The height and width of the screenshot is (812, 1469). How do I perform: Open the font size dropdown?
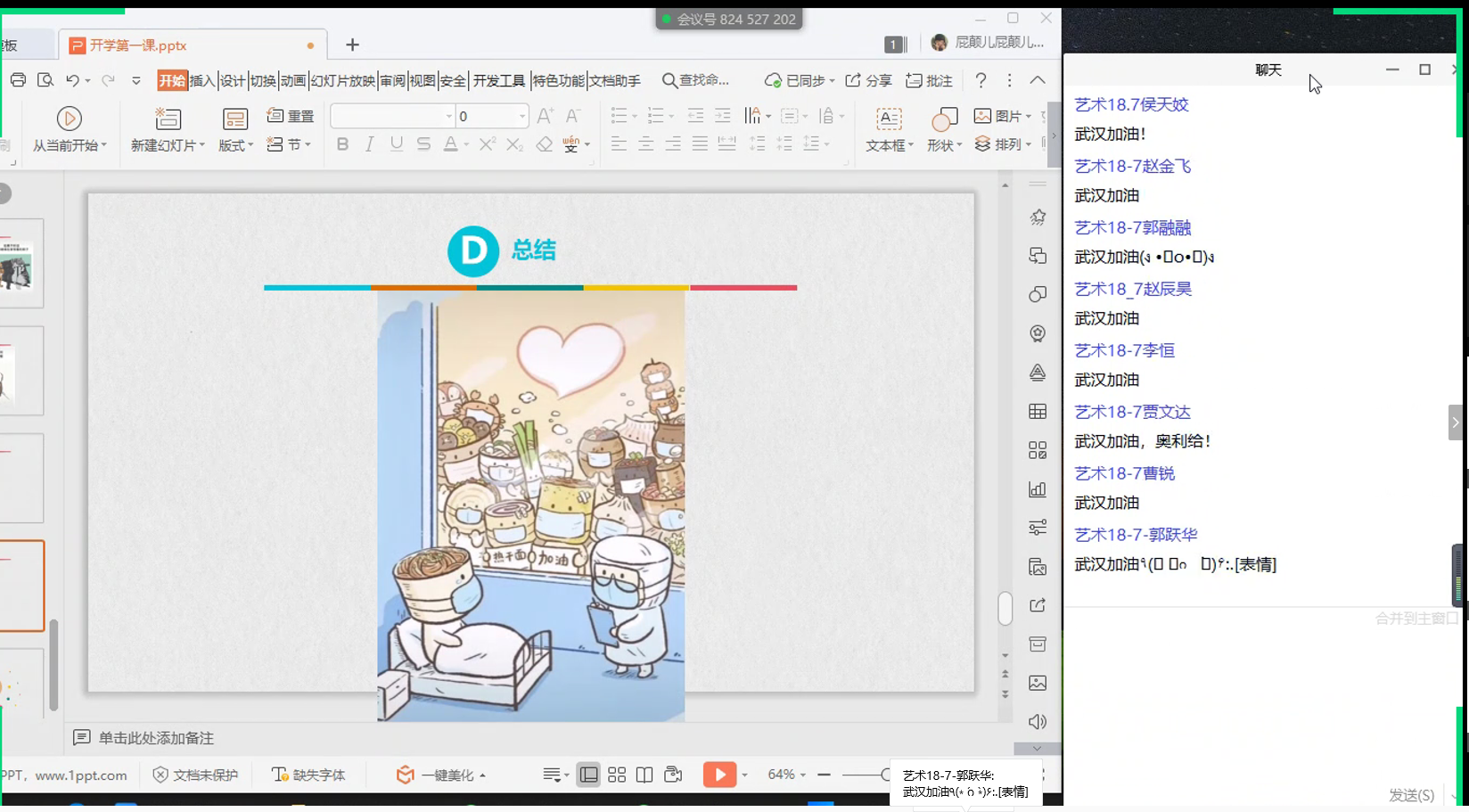coord(522,117)
